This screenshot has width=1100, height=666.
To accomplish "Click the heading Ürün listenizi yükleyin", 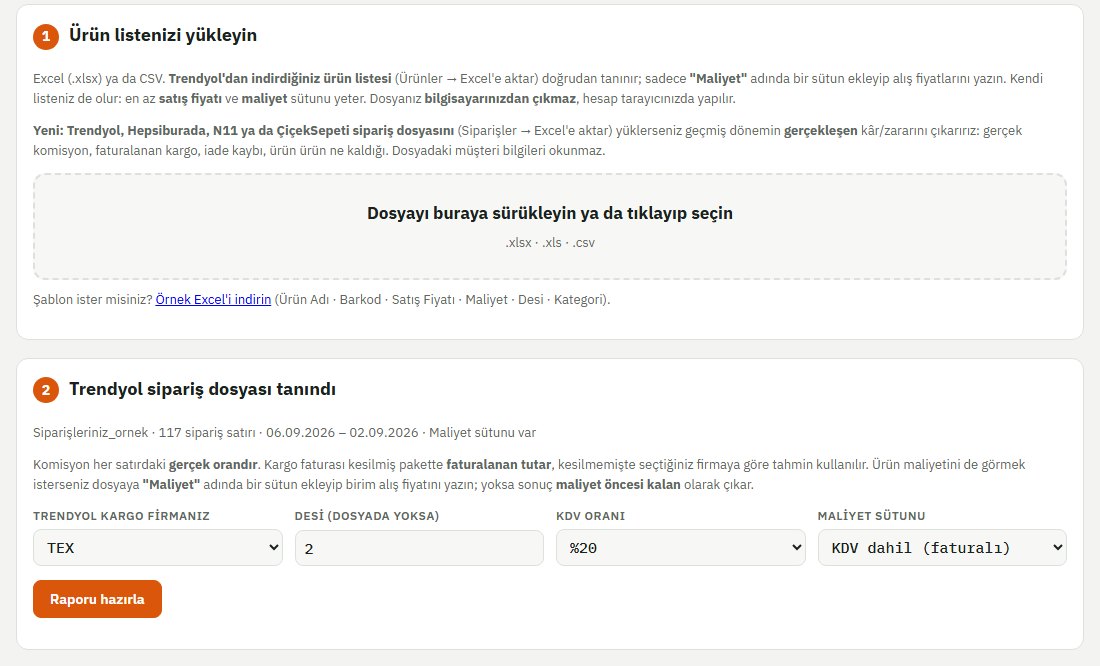I will pos(163,35).
